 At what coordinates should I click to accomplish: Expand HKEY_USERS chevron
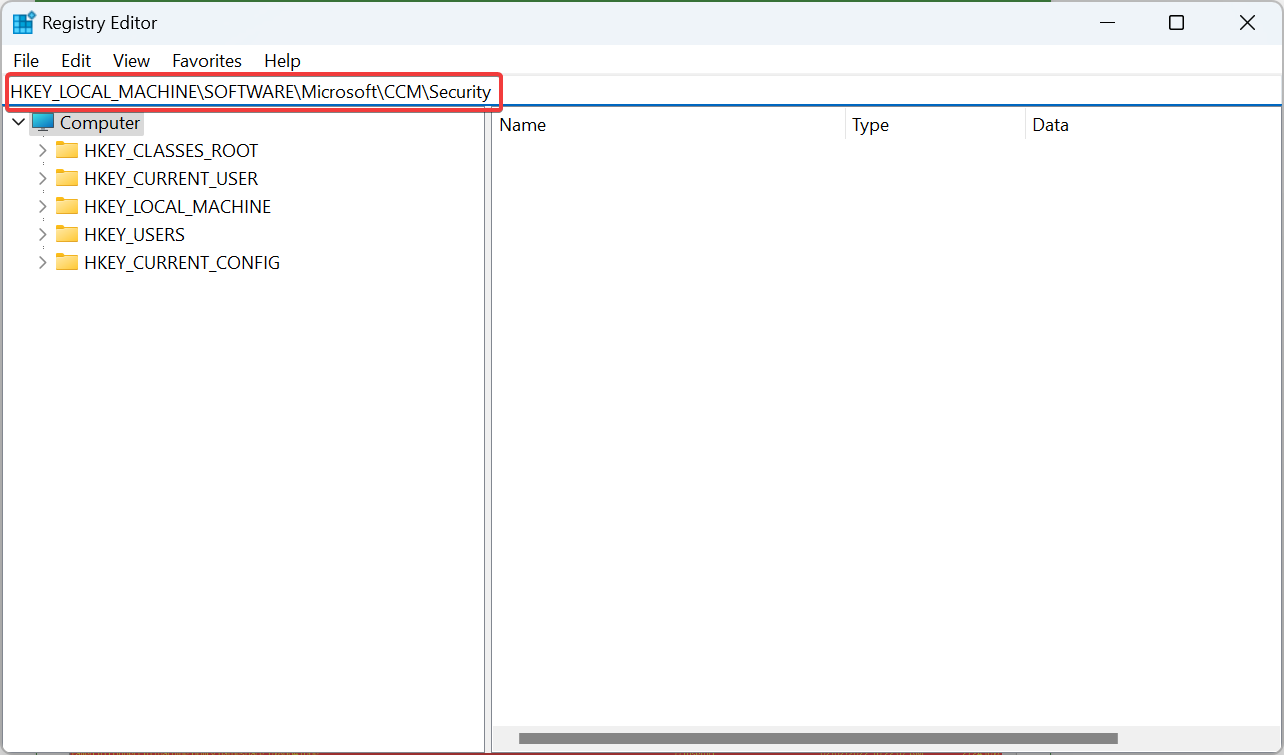42,235
